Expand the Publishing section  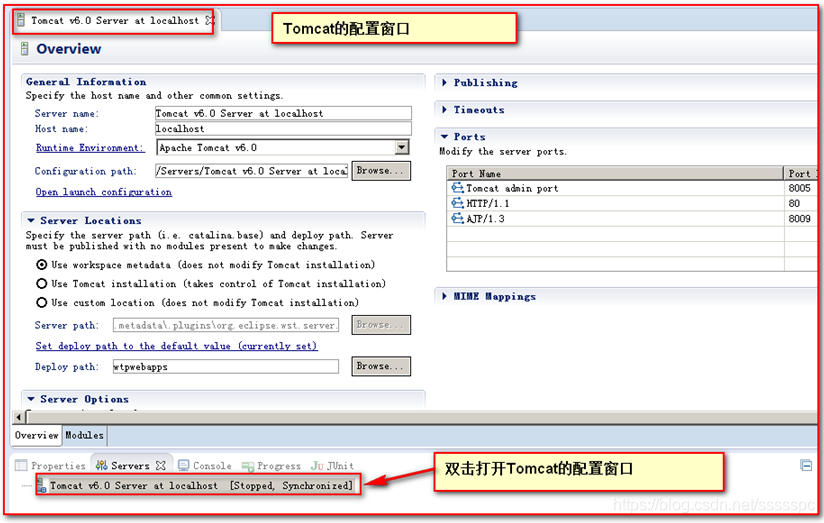pyautogui.click(x=444, y=83)
